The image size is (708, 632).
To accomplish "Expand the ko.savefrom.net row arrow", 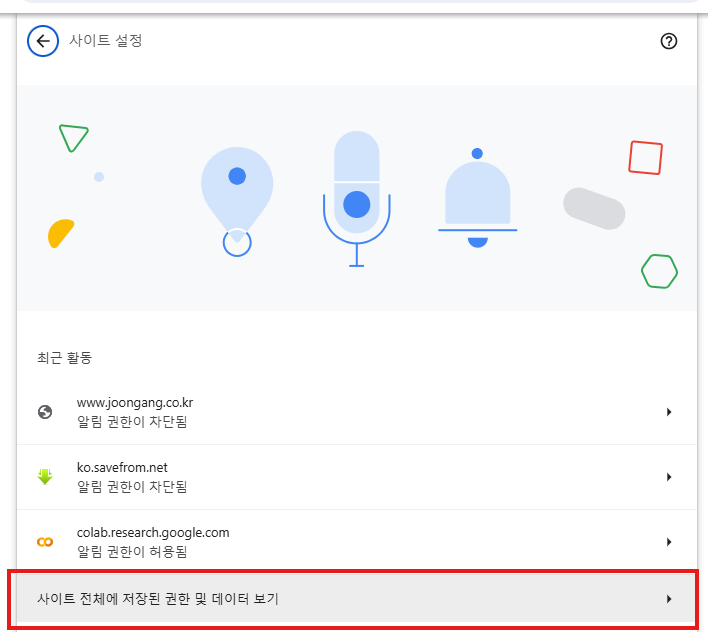I will [x=668, y=477].
